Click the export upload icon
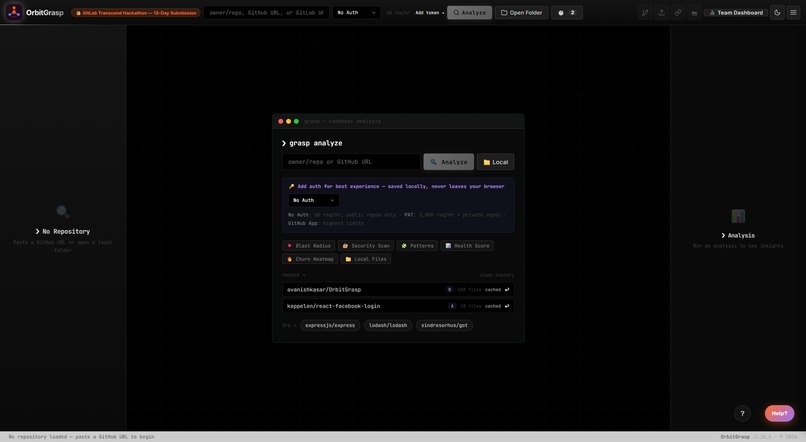This screenshot has height=442, width=806. pyautogui.click(x=661, y=13)
